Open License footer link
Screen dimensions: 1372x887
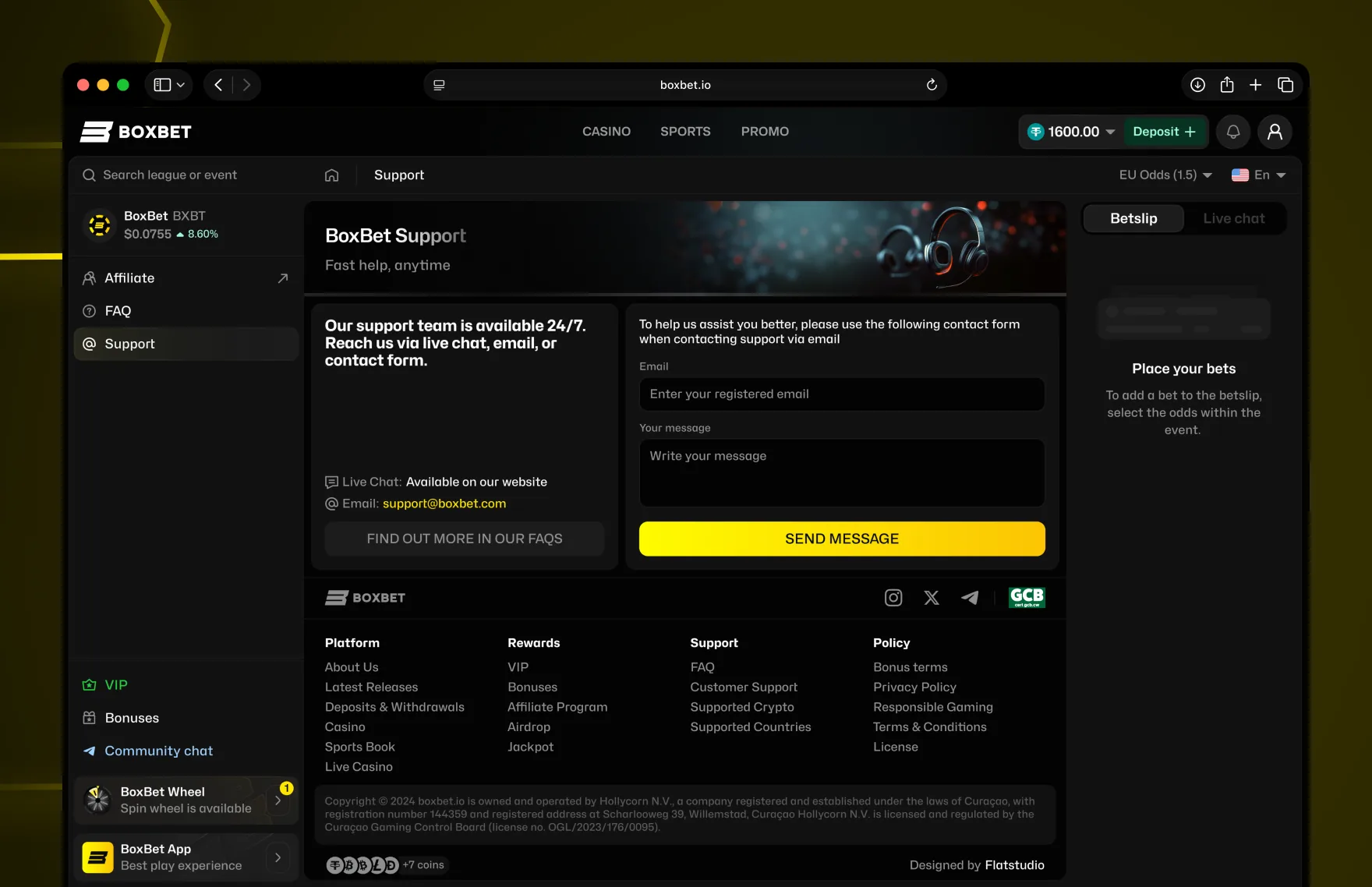(x=896, y=747)
